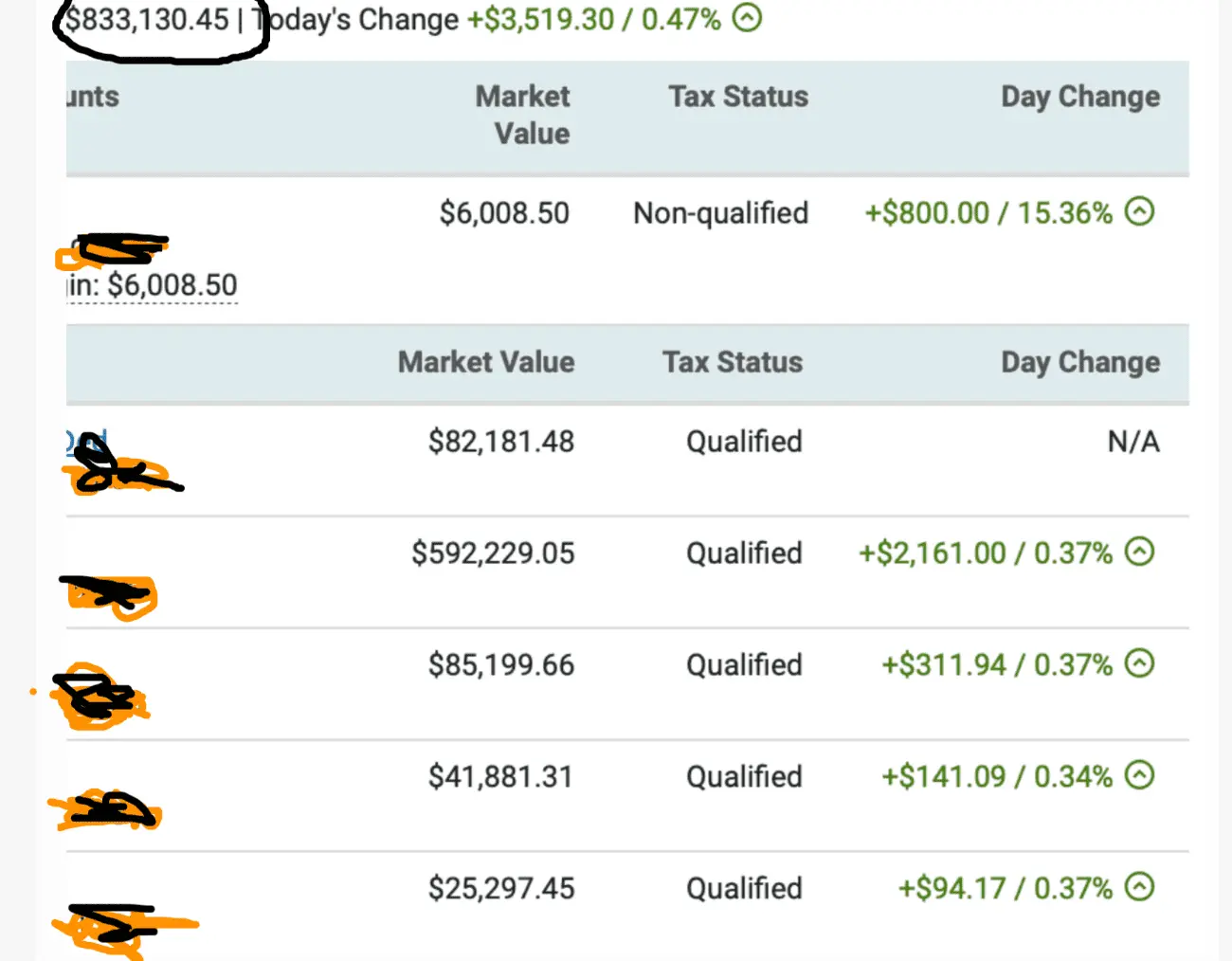Viewport: 1232px width, 961px height.
Task: Click the N/A day change entry
Action: click(x=1132, y=441)
